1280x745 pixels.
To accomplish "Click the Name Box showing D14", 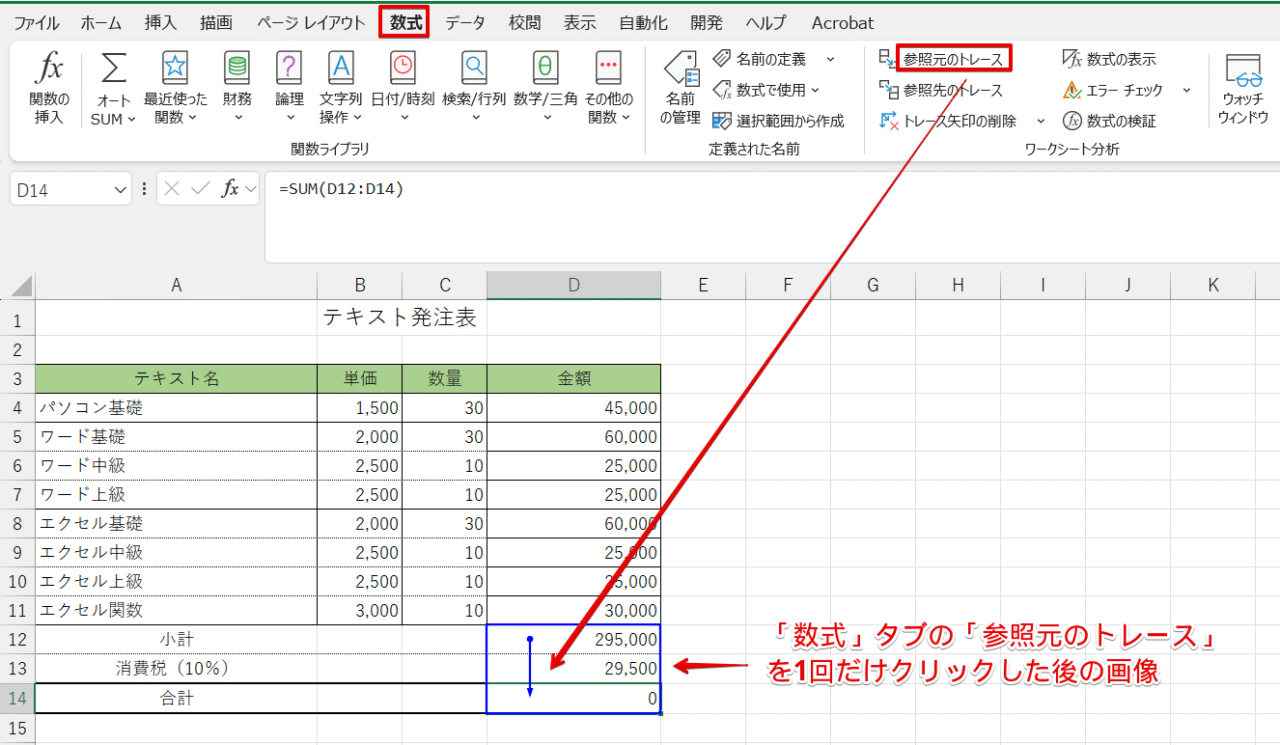I will [x=61, y=189].
